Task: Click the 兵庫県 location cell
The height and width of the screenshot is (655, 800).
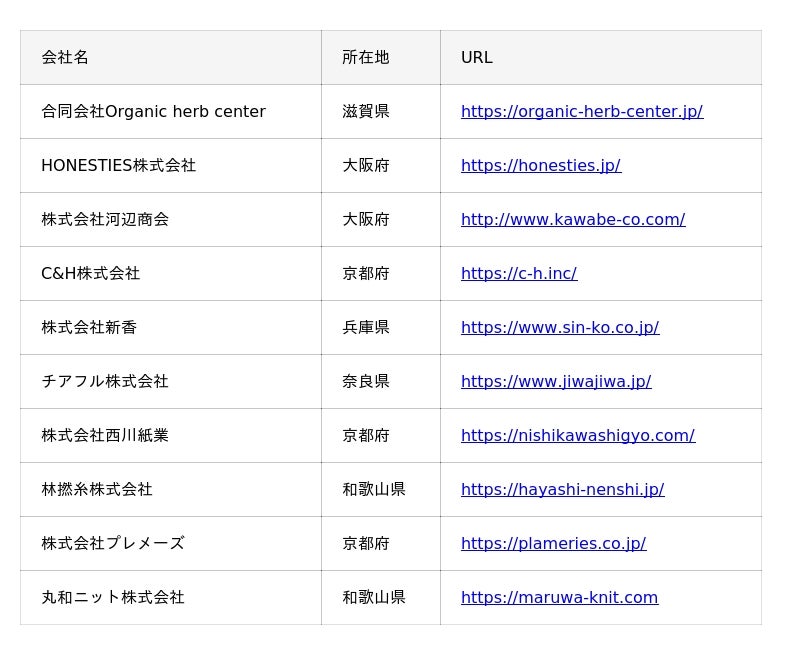Action: point(365,328)
